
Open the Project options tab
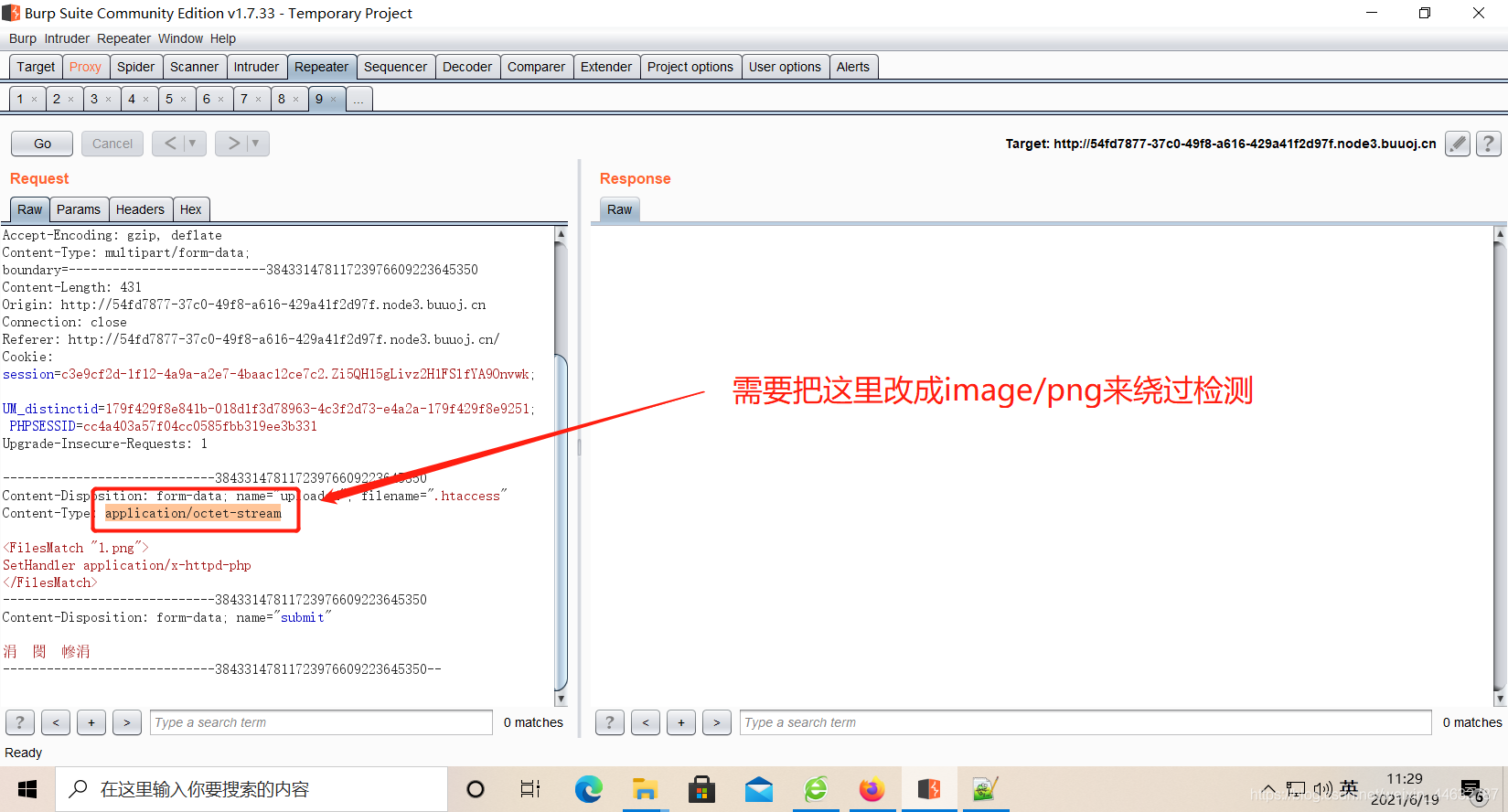click(690, 67)
